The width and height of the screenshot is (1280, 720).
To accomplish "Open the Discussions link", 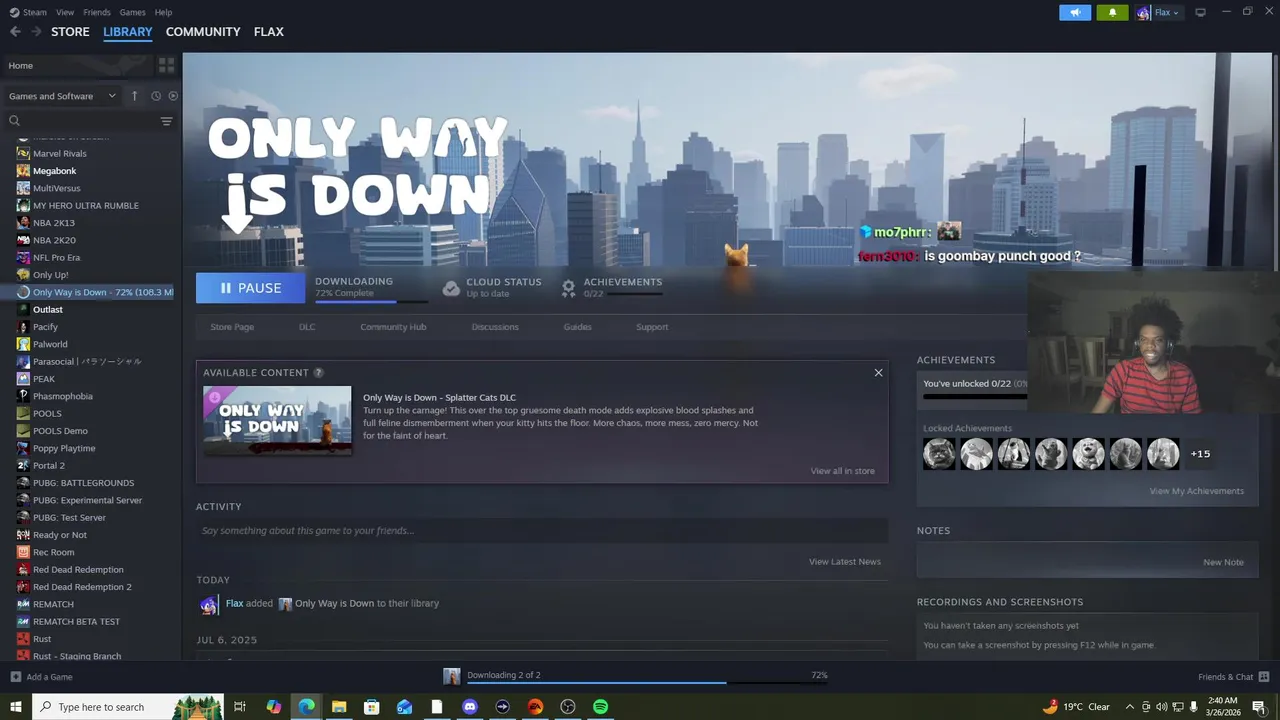I will pyautogui.click(x=495, y=327).
